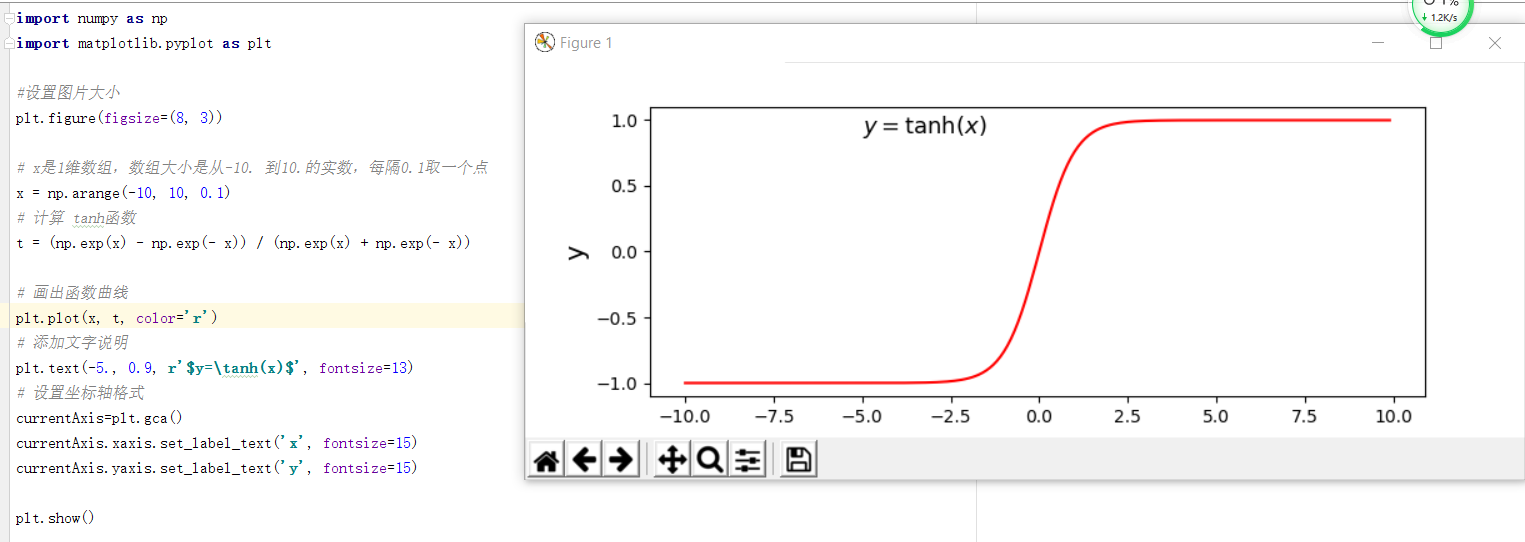Click the red tanh curve
Viewport: 1525px width, 542px height.
point(1038,252)
